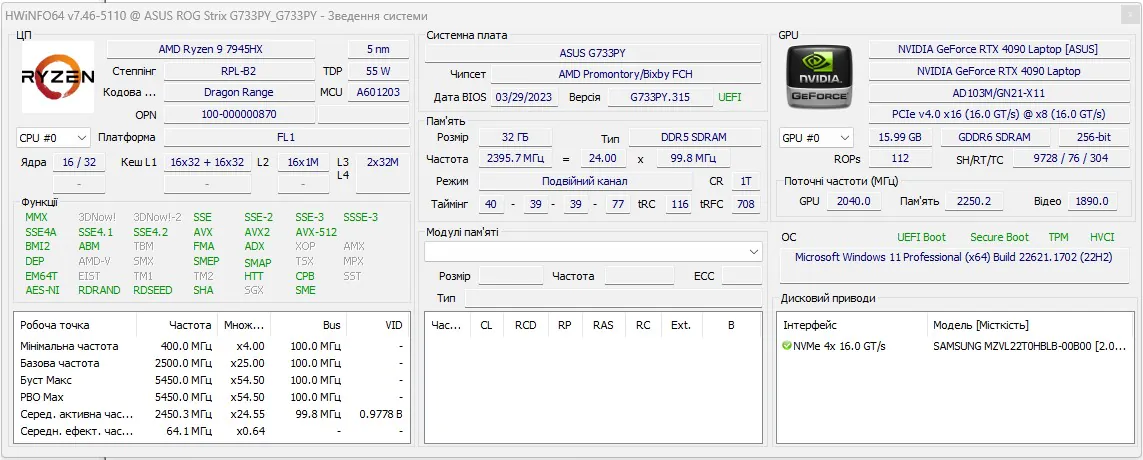Viewport: 1143px width, 460px height.
Task: Open the GPU #0 selector dropdown
Action: 816,137
